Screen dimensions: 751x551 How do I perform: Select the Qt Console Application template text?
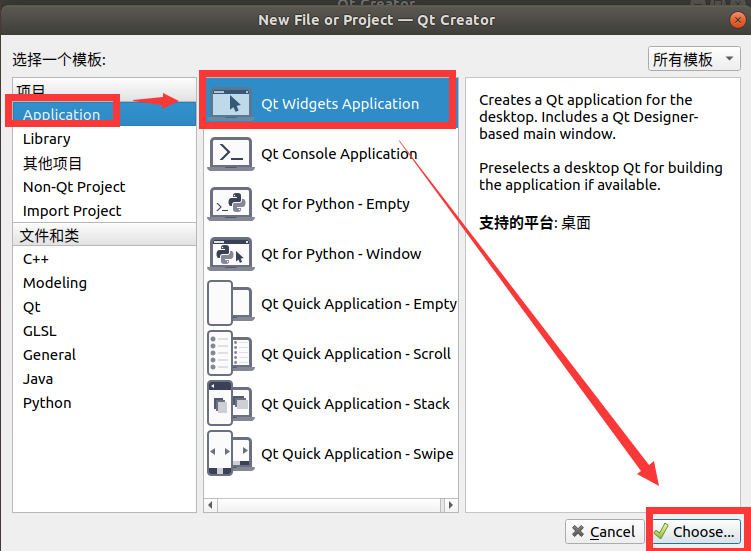[x=339, y=154]
